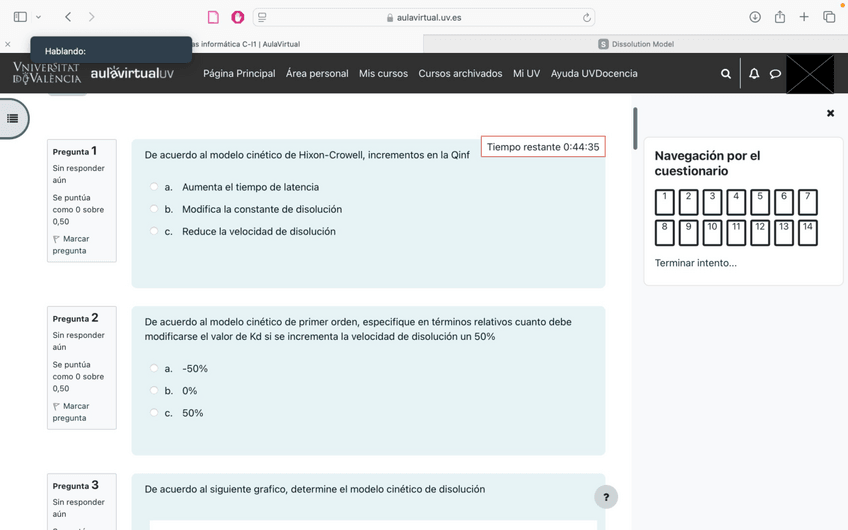The width and height of the screenshot is (848, 530).
Task: Open the site search magnifier icon
Action: coord(726,74)
